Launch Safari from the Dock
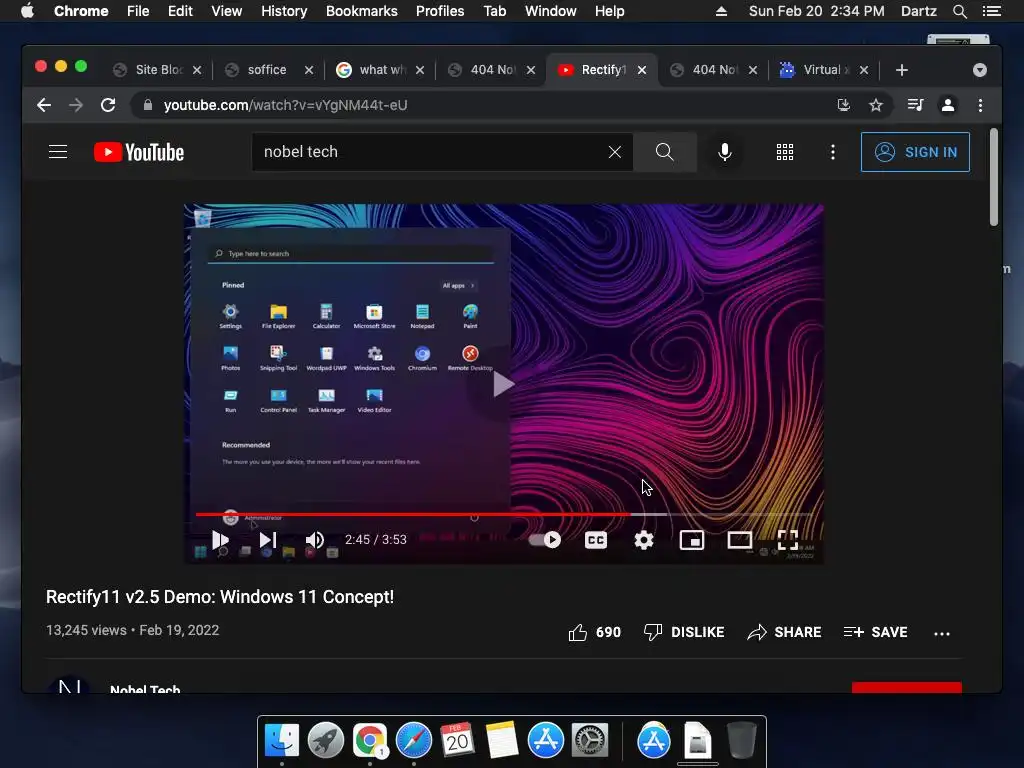 [x=413, y=741]
